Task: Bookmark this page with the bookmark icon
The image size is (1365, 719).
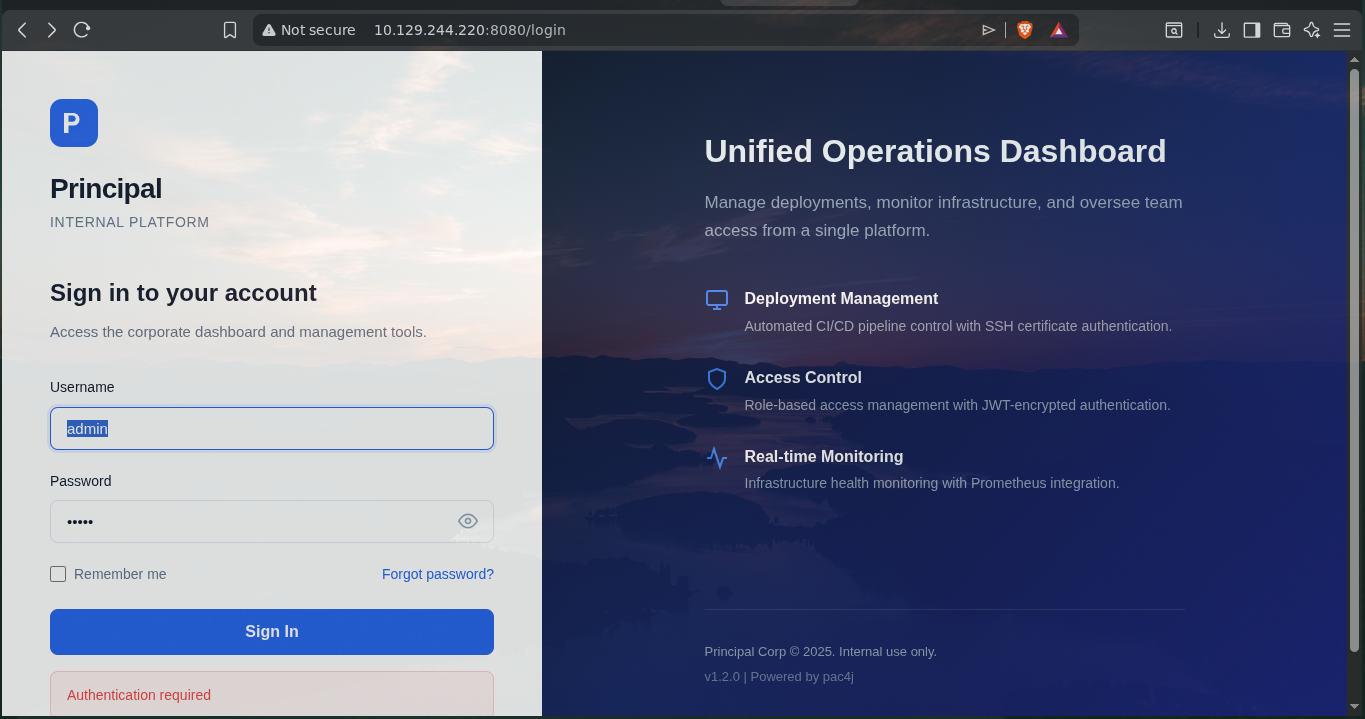Action: coord(230,30)
